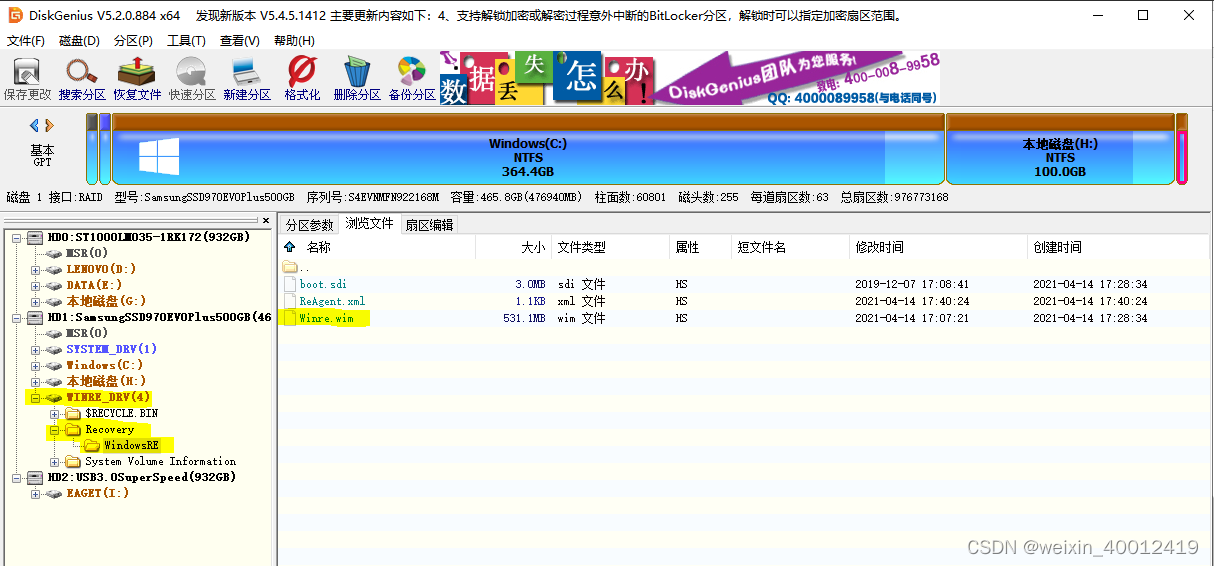
Task: Select the LENOVO(D:) partition label
Action: point(101,269)
